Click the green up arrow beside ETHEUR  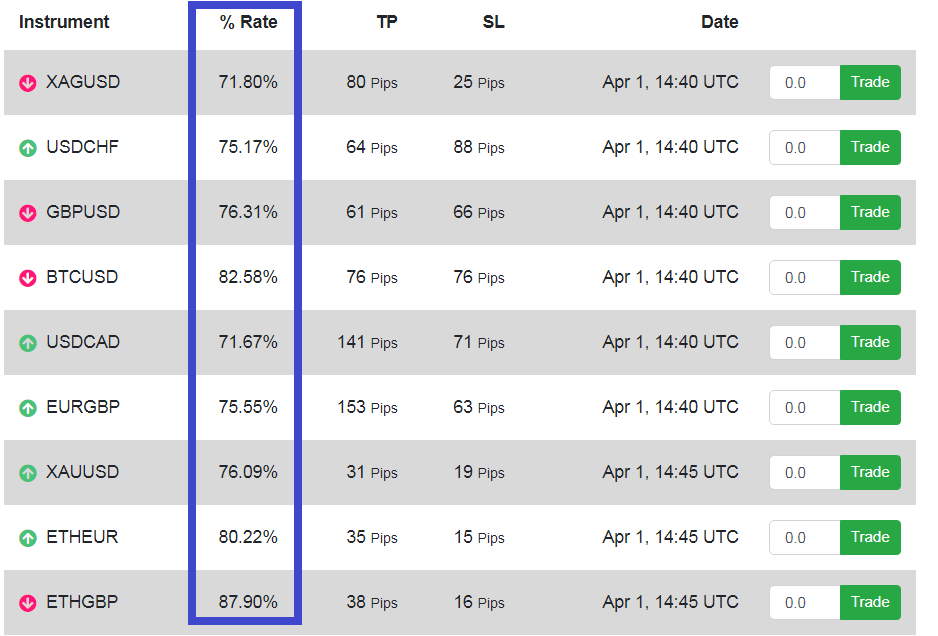[28, 538]
